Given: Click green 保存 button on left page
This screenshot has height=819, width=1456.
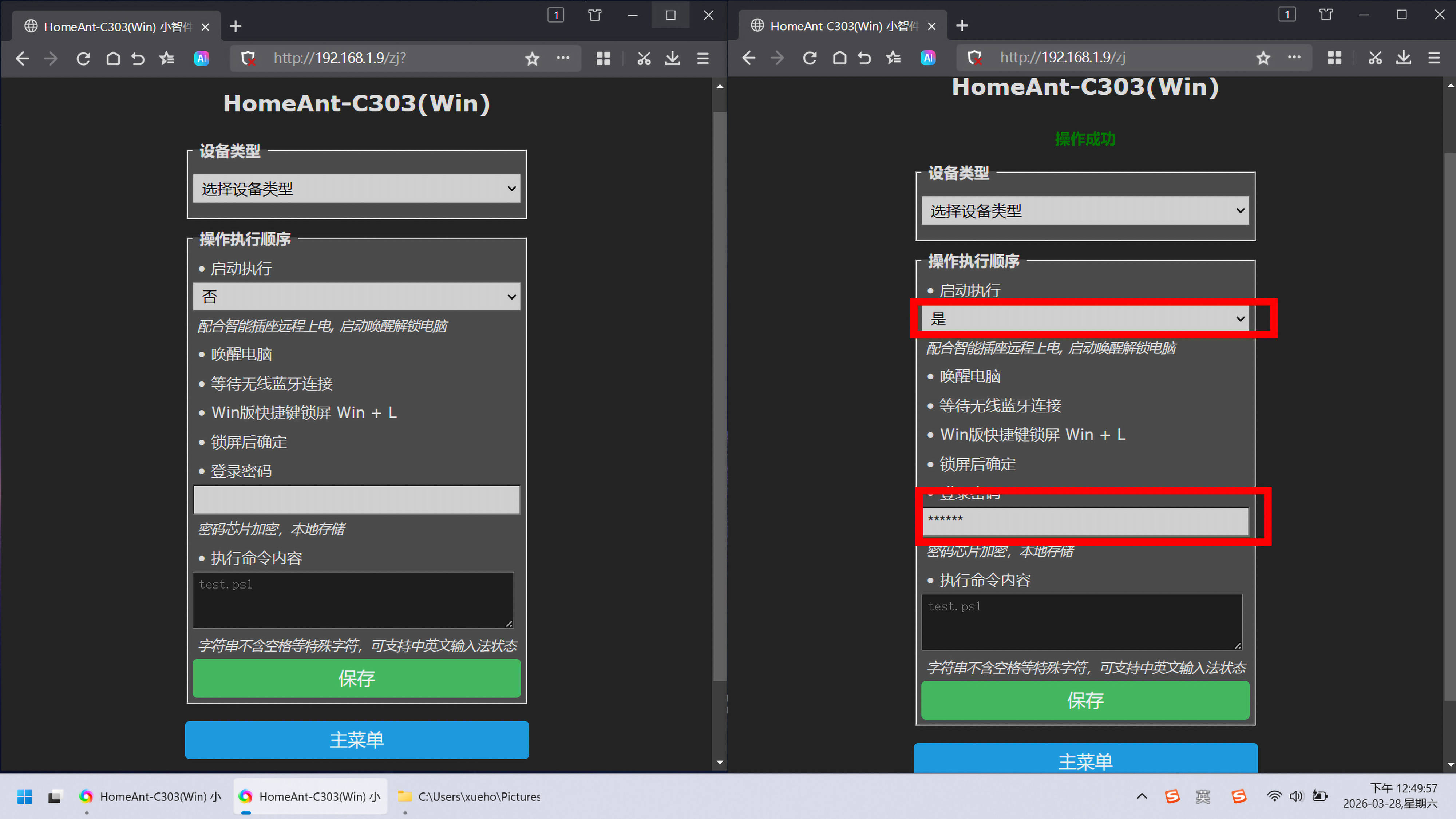Looking at the screenshot, I should (x=356, y=678).
